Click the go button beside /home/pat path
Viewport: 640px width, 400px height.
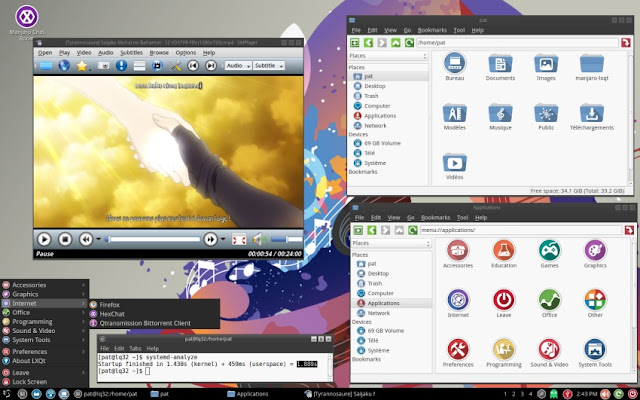coord(626,42)
